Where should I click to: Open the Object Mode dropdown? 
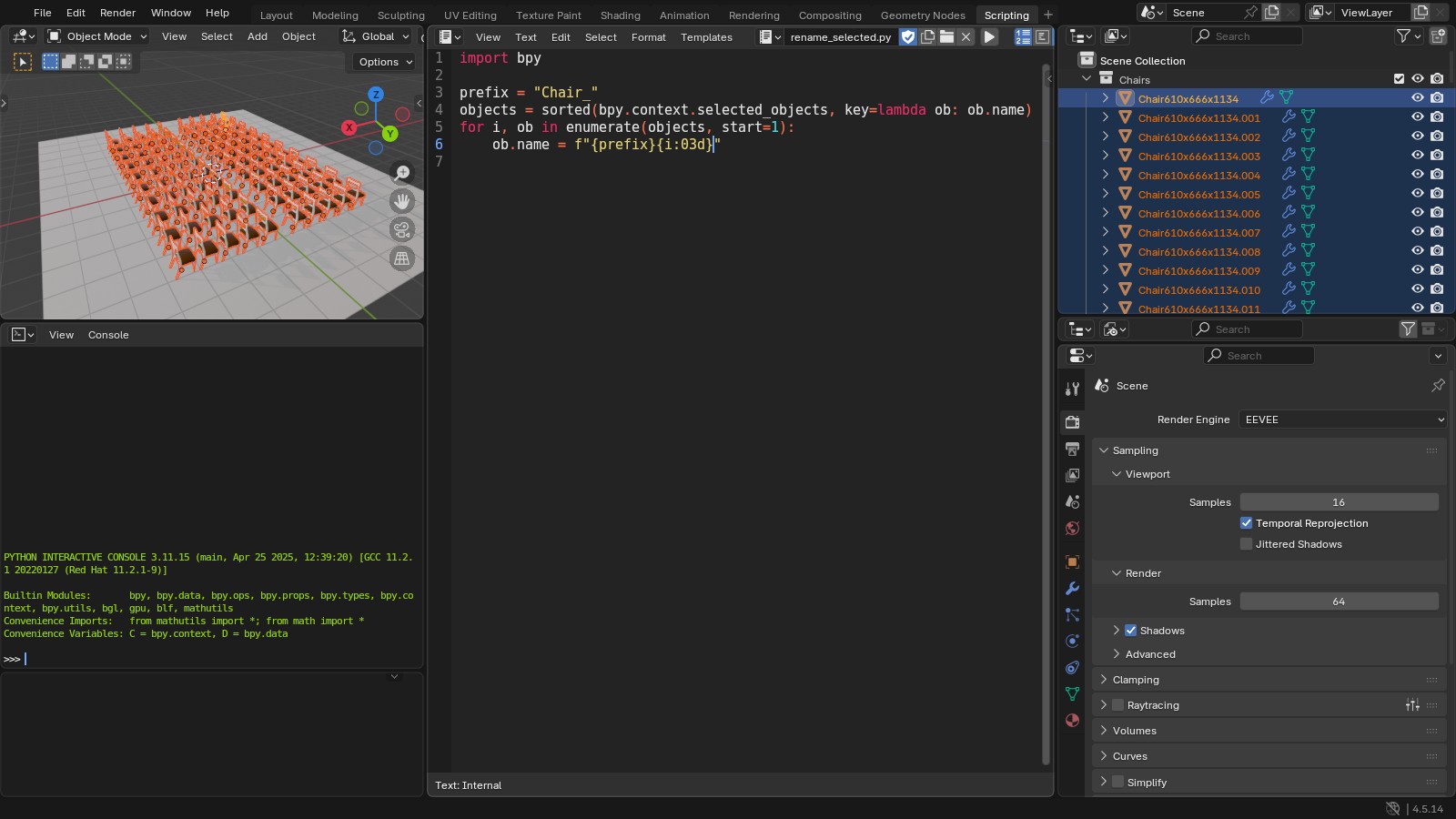point(96,36)
